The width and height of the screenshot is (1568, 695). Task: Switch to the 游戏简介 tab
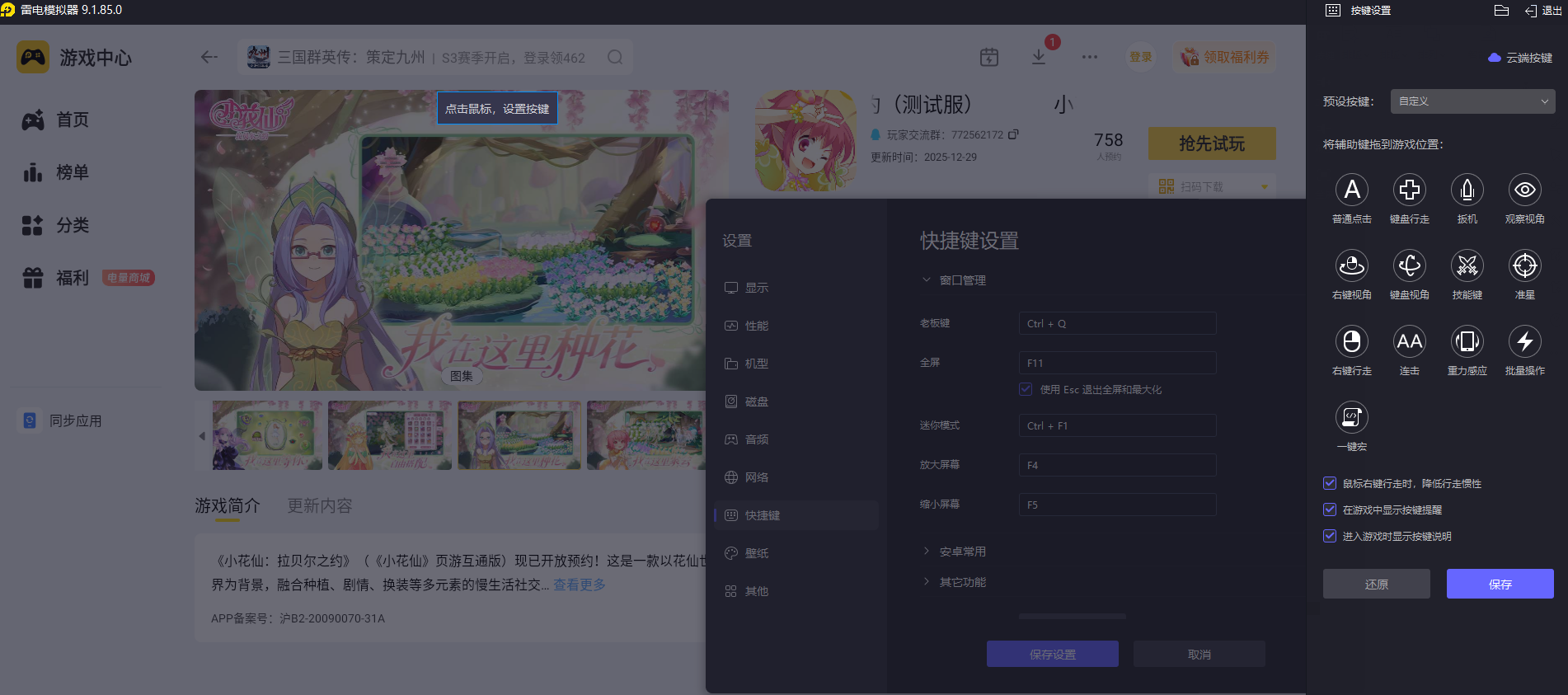pyautogui.click(x=228, y=505)
